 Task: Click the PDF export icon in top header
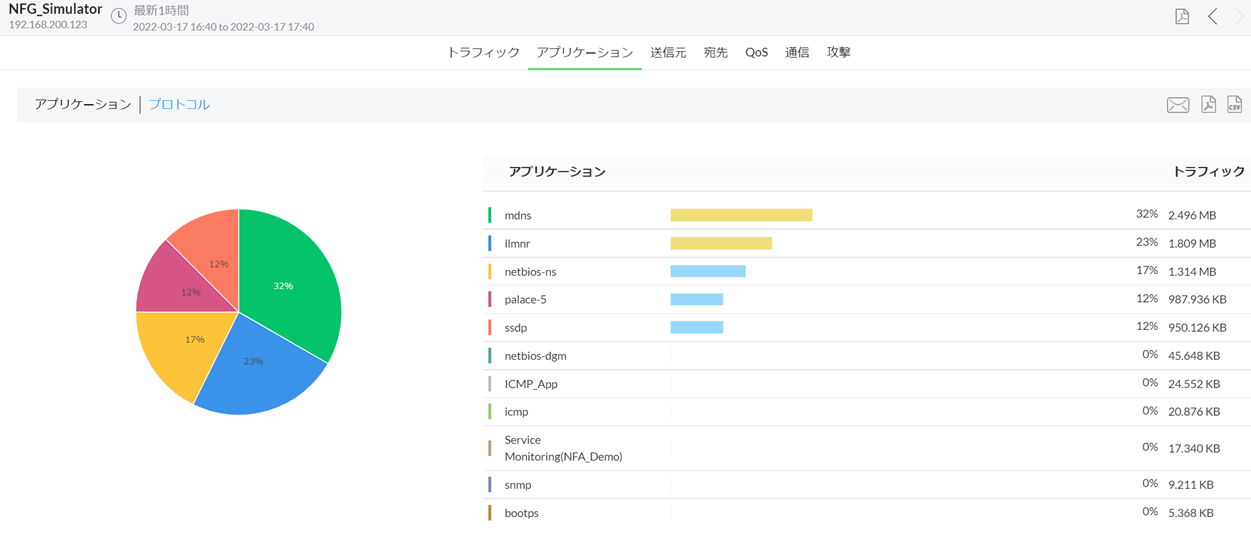(1182, 16)
